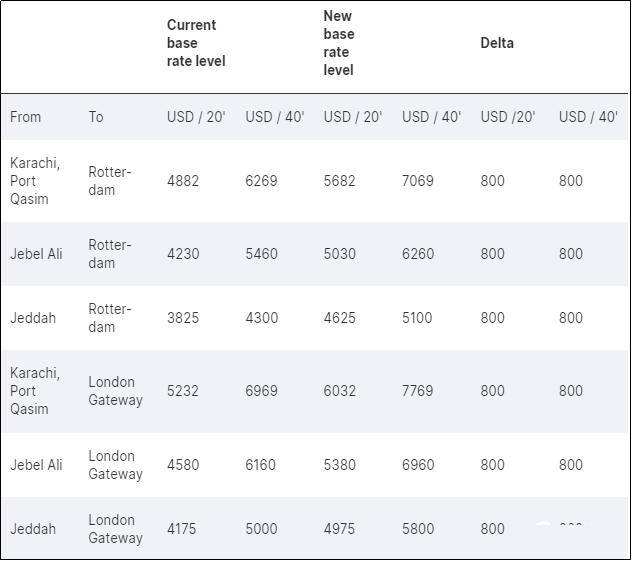Select the 4580 Jebel Ali rate cell
Image resolution: width=632 pixels, height=561 pixels.
(x=183, y=465)
